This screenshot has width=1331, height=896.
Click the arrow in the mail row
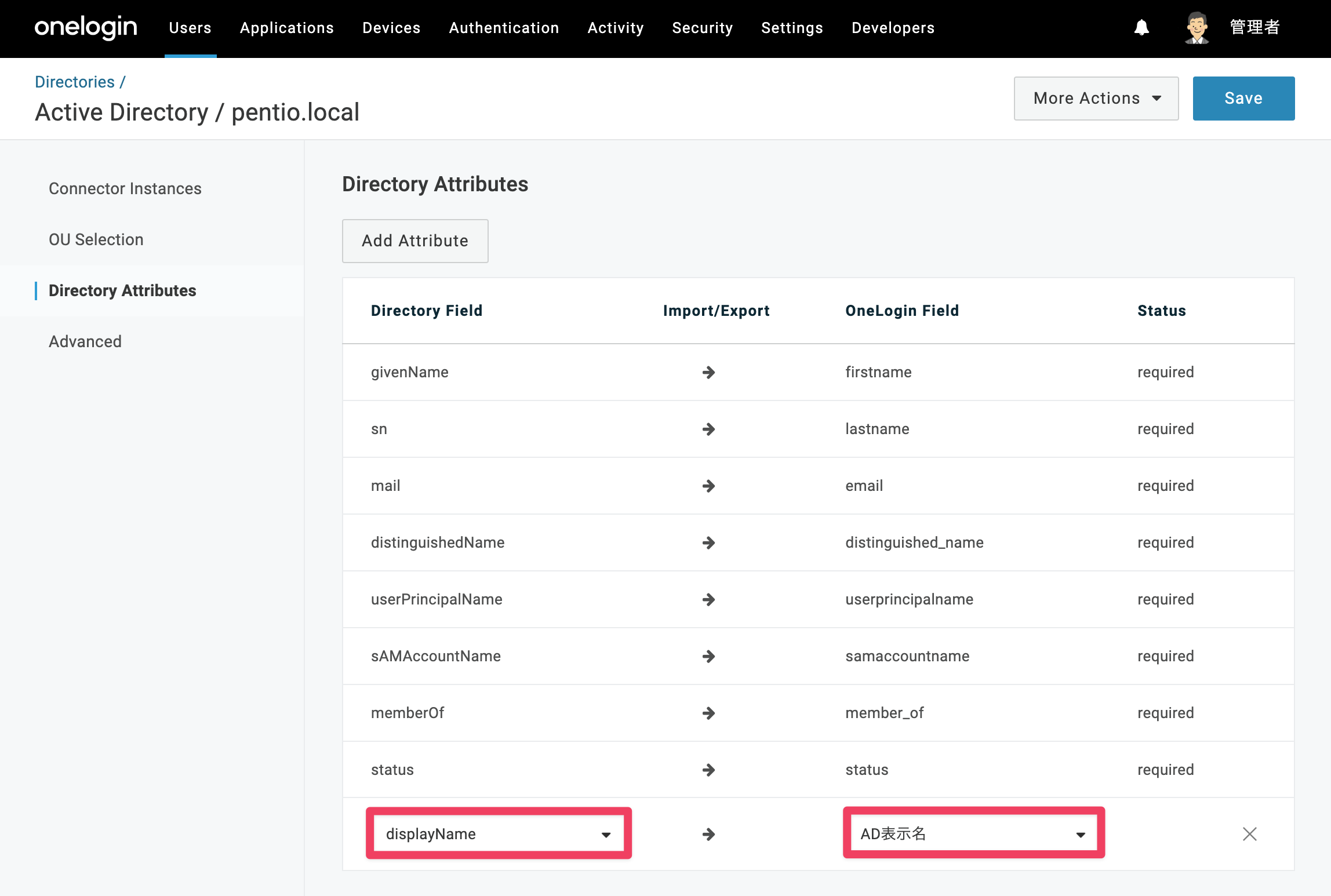(708, 486)
